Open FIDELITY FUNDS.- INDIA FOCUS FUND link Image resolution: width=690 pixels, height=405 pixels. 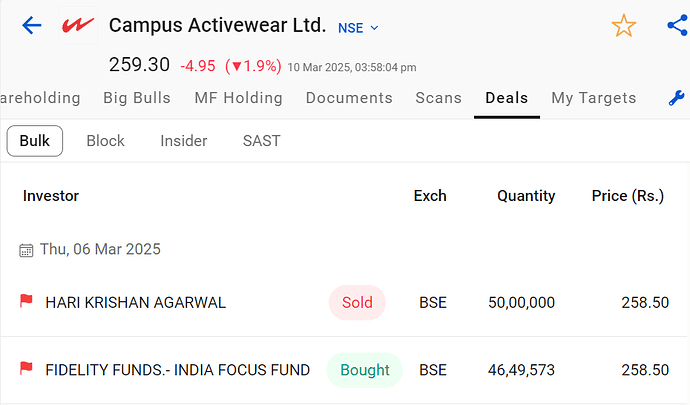tap(178, 370)
